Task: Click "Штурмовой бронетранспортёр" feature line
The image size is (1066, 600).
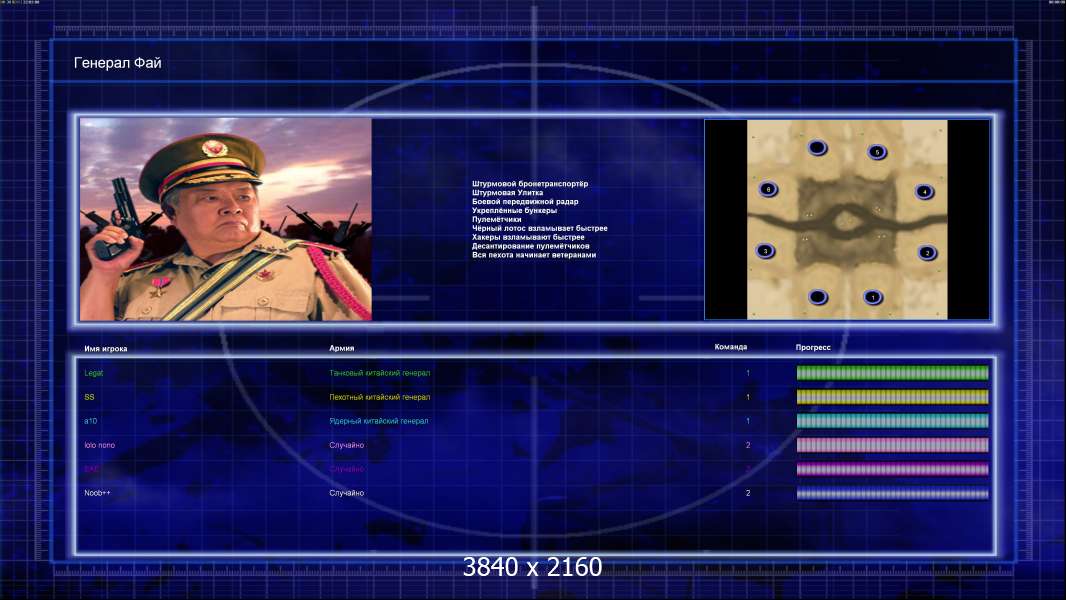Action: 530,183
